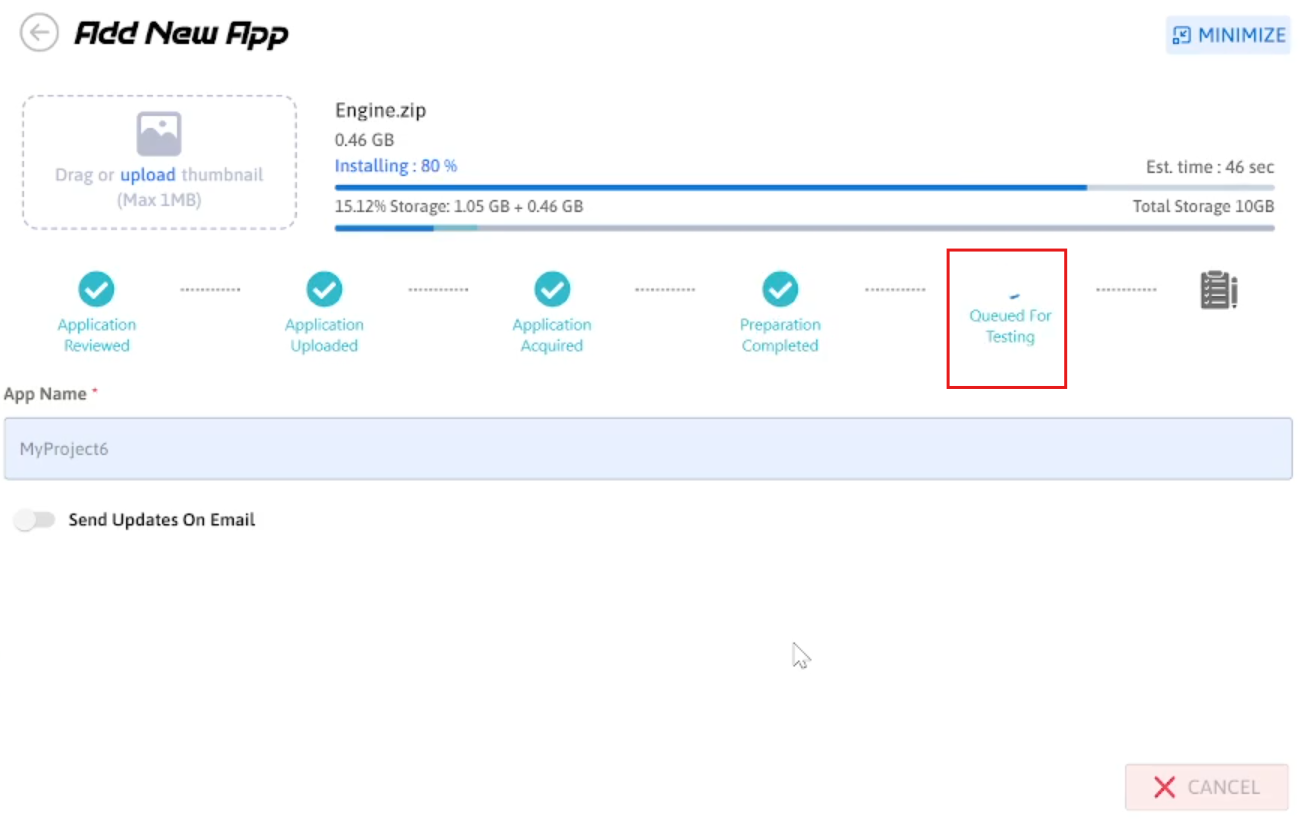Click the final checklist clipboard icon

click(1218, 291)
